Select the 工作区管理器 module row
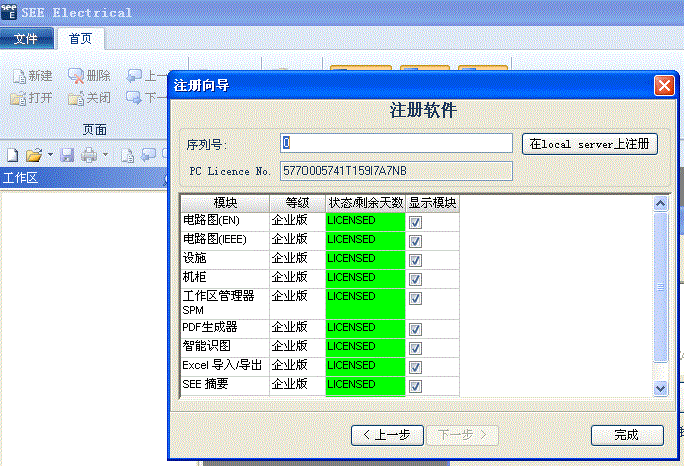Screen dimensions: 684x466 (320, 303)
